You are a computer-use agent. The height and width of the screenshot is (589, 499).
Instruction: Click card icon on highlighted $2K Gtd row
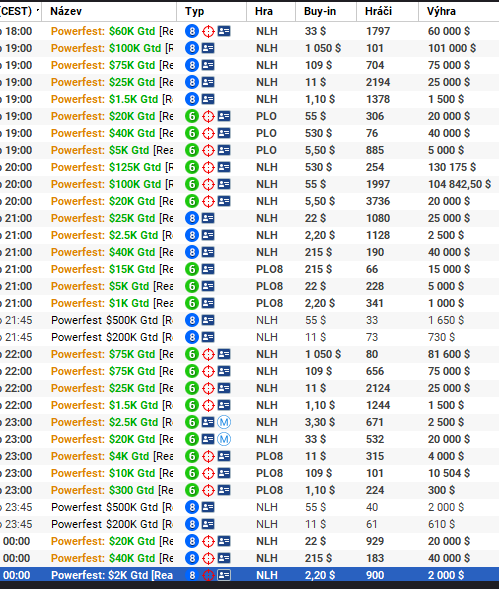224,575
